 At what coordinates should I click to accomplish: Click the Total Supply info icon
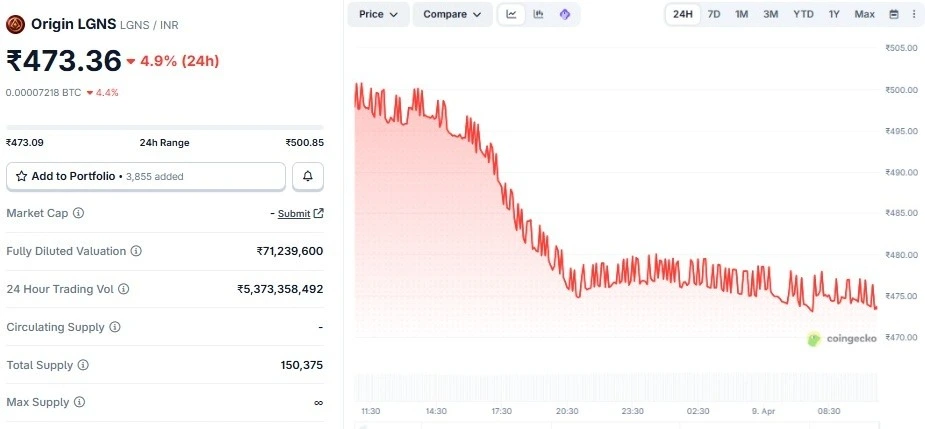click(83, 365)
